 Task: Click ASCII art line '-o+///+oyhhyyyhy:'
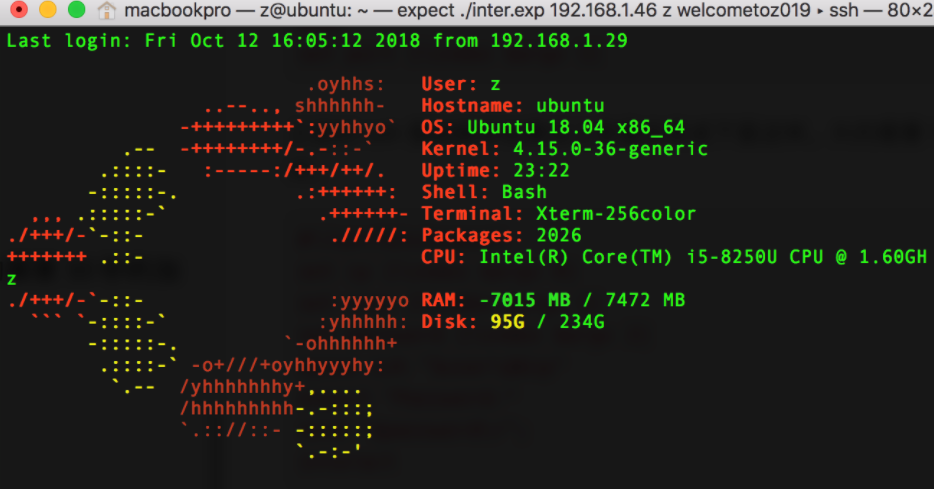click(x=288, y=365)
